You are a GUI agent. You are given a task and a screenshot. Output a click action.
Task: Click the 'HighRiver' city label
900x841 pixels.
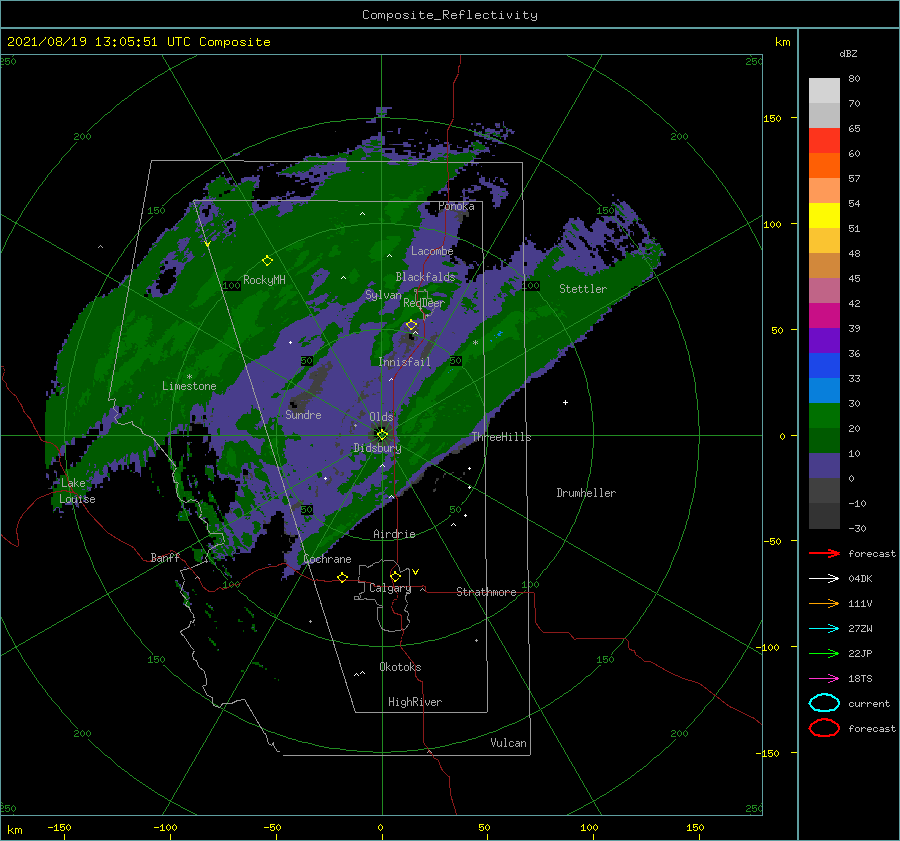(x=415, y=702)
